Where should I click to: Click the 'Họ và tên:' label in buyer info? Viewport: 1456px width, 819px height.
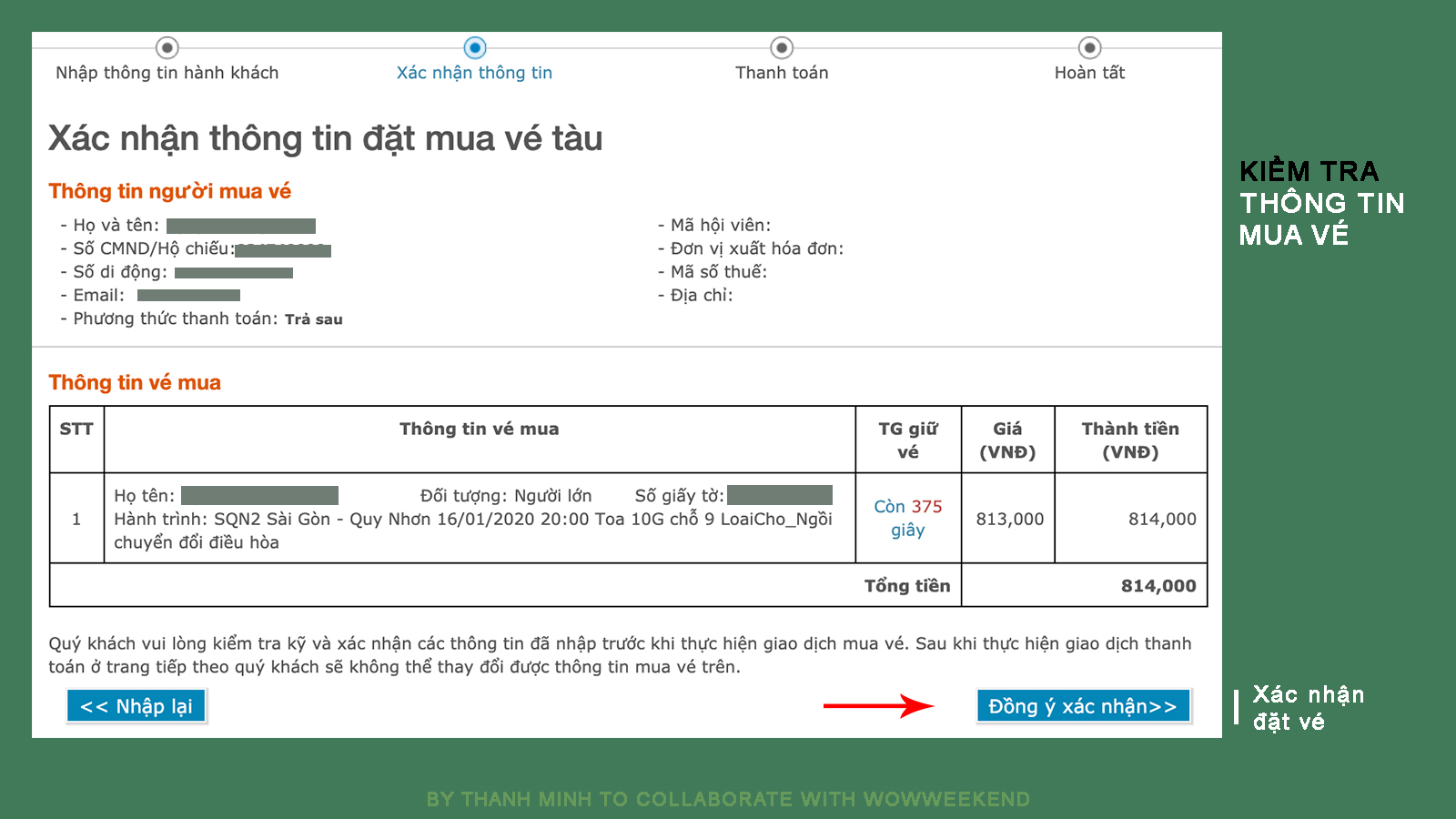point(109,225)
